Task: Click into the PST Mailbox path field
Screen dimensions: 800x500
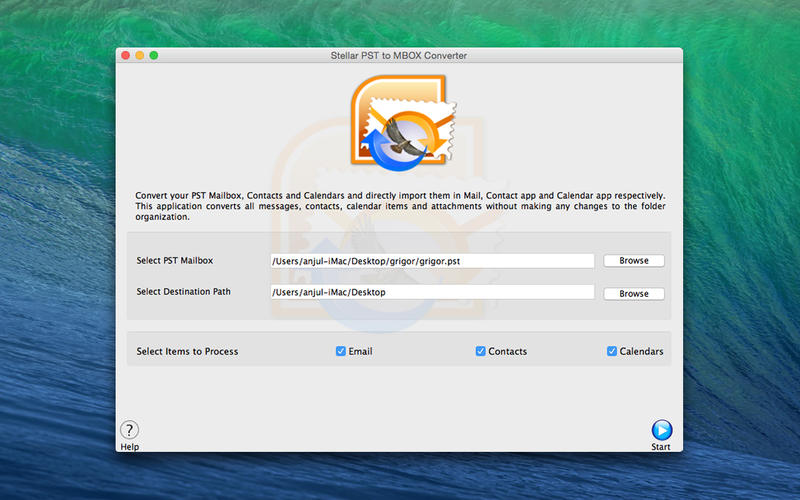Action: coord(432,261)
